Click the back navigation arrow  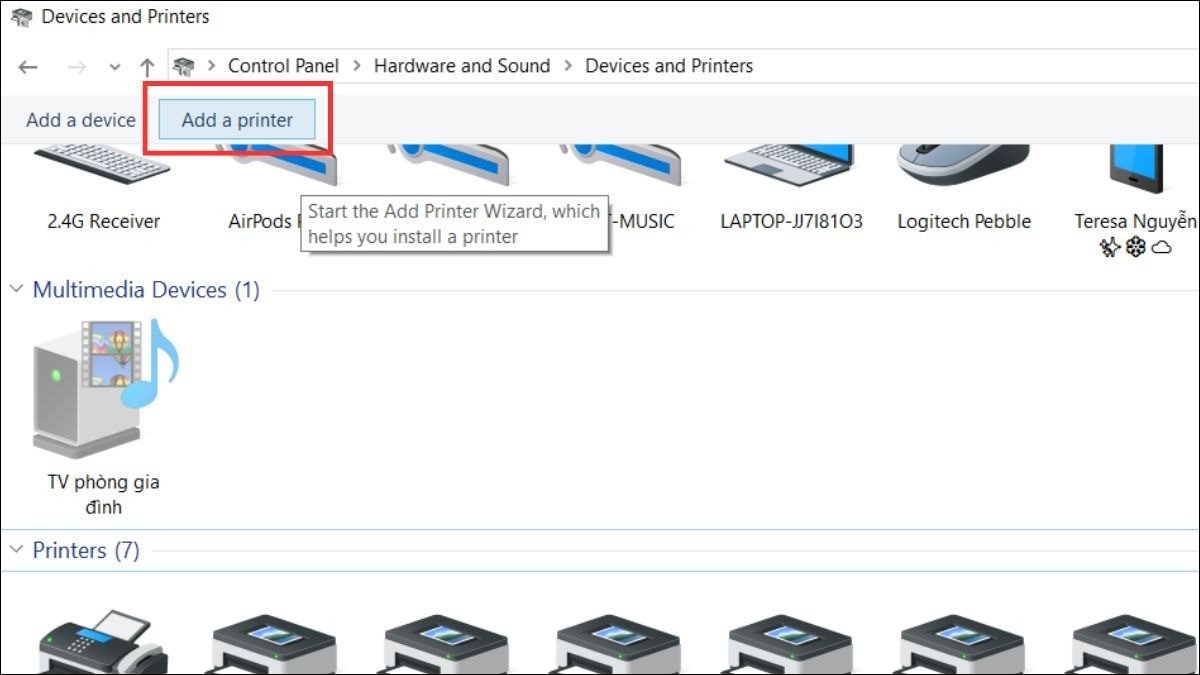click(28, 66)
